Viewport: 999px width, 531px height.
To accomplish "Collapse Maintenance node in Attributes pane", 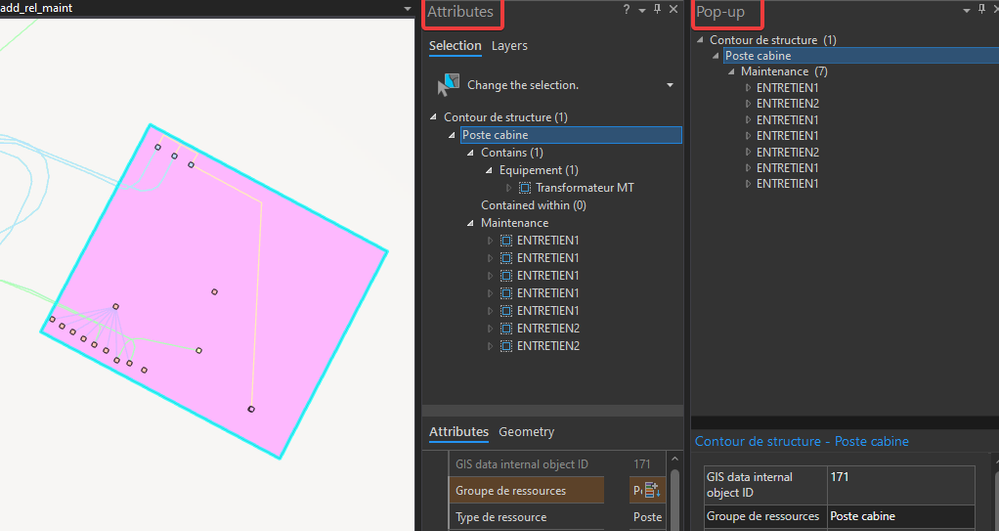I will tap(471, 223).
